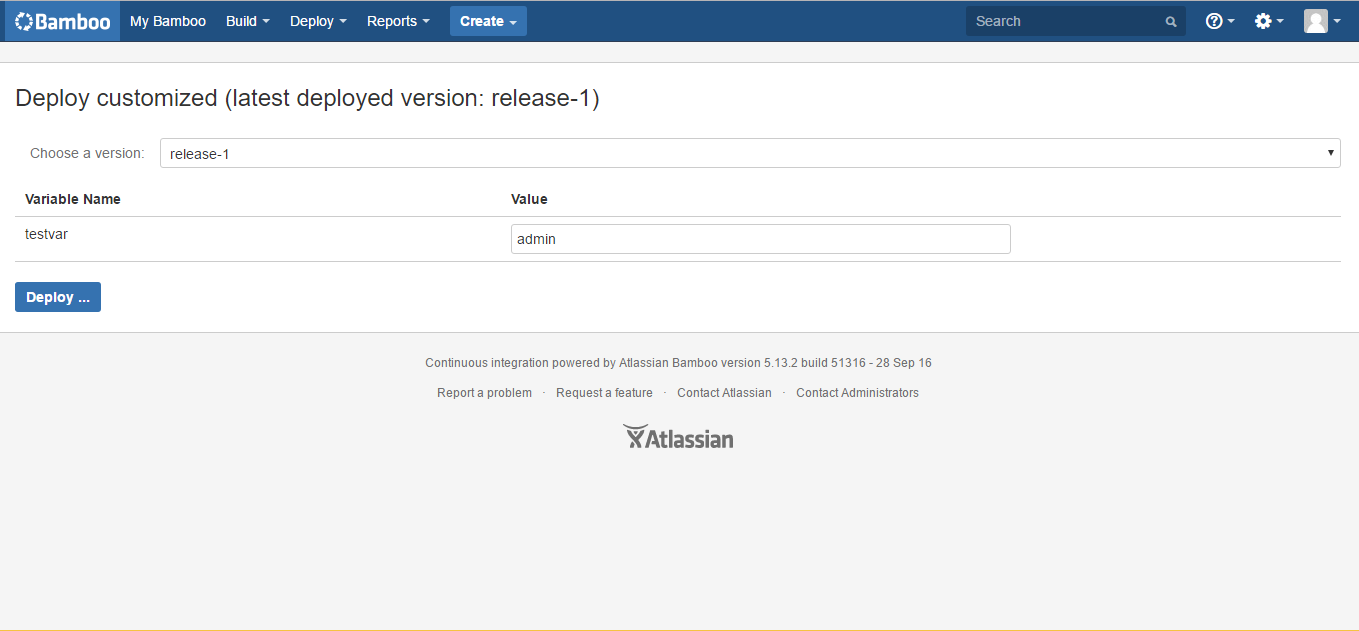This screenshot has width=1359, height=631.
Task: Open the Build dropdown menu
Action: coord(246,20)
